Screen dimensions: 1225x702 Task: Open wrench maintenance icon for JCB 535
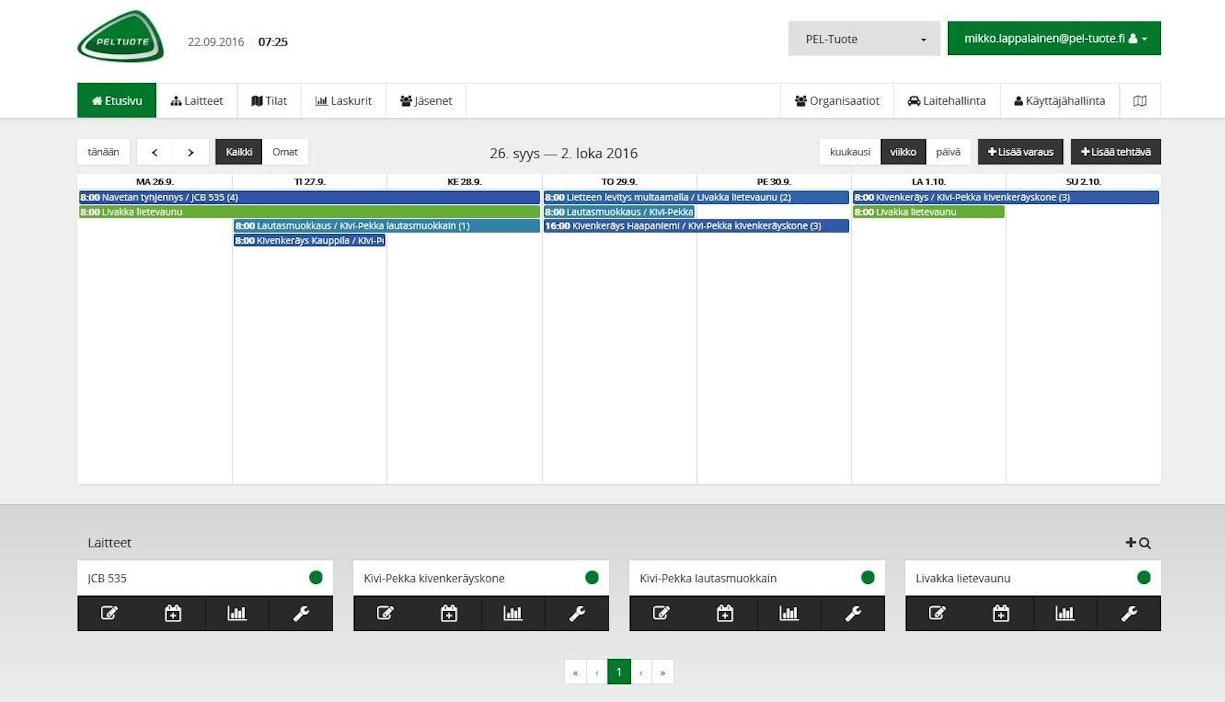(301, 613)
